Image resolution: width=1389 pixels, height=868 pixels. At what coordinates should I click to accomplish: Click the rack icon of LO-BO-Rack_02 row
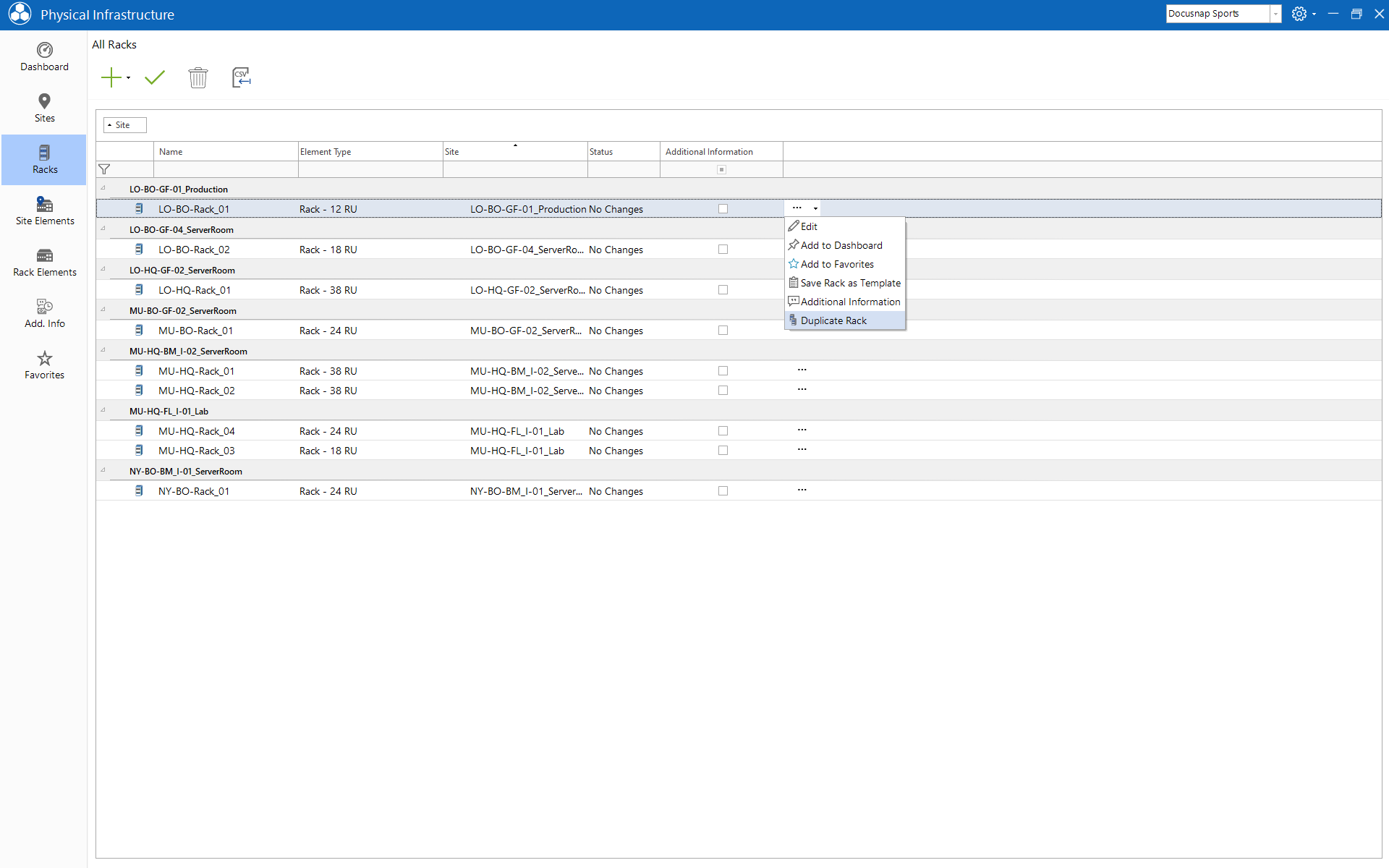pos(139,250)
